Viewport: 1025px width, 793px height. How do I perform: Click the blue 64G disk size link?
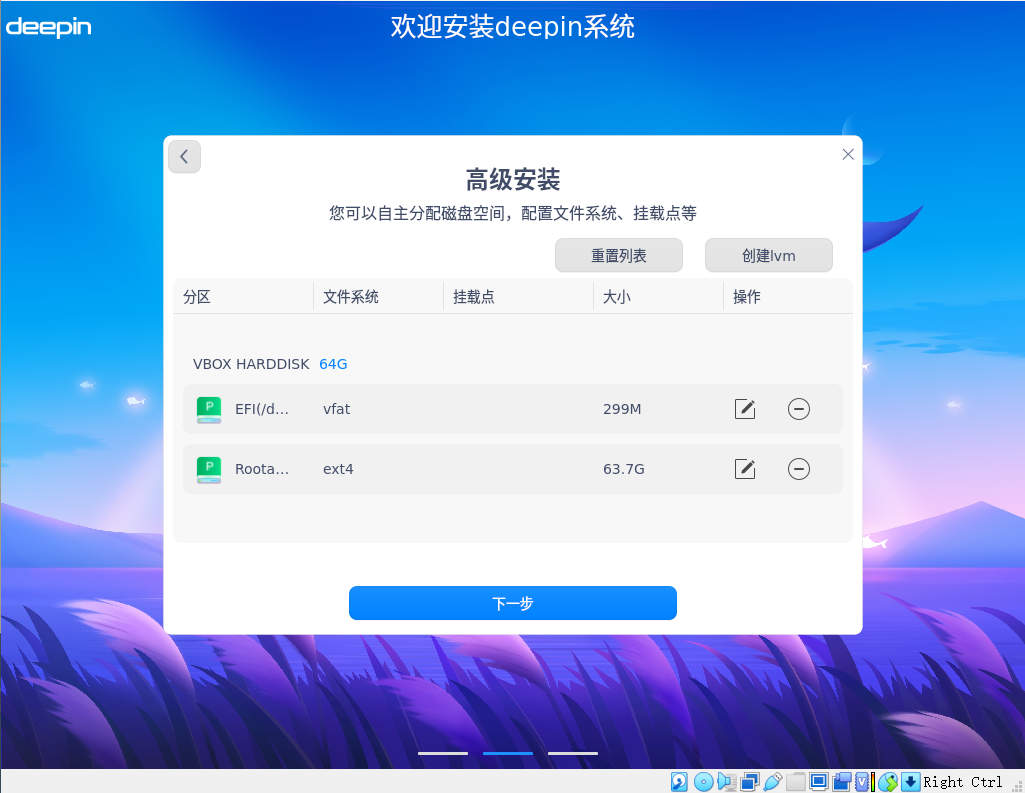[x=333, y=364]
